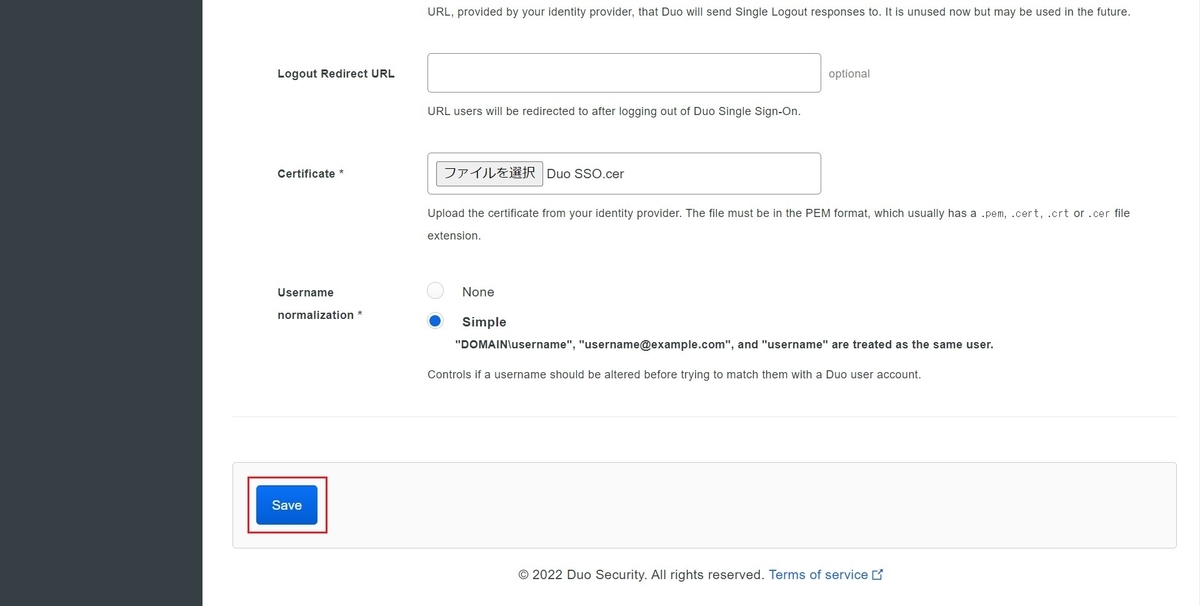This screenshot has width=1200, height=606.
Task: Click the "optional" hint text
Action: (849, 74)
